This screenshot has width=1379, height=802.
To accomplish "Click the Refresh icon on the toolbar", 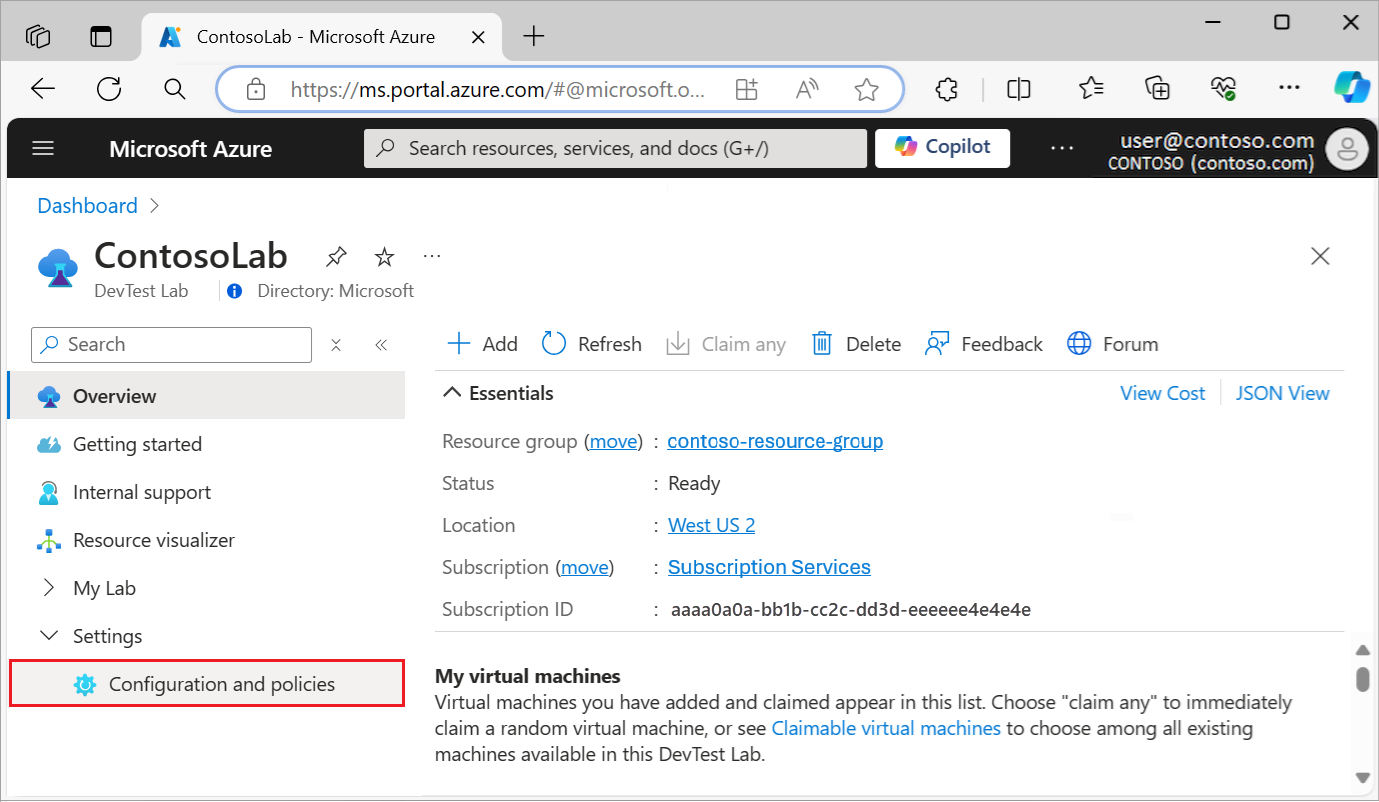I will (x=591, y=343).
